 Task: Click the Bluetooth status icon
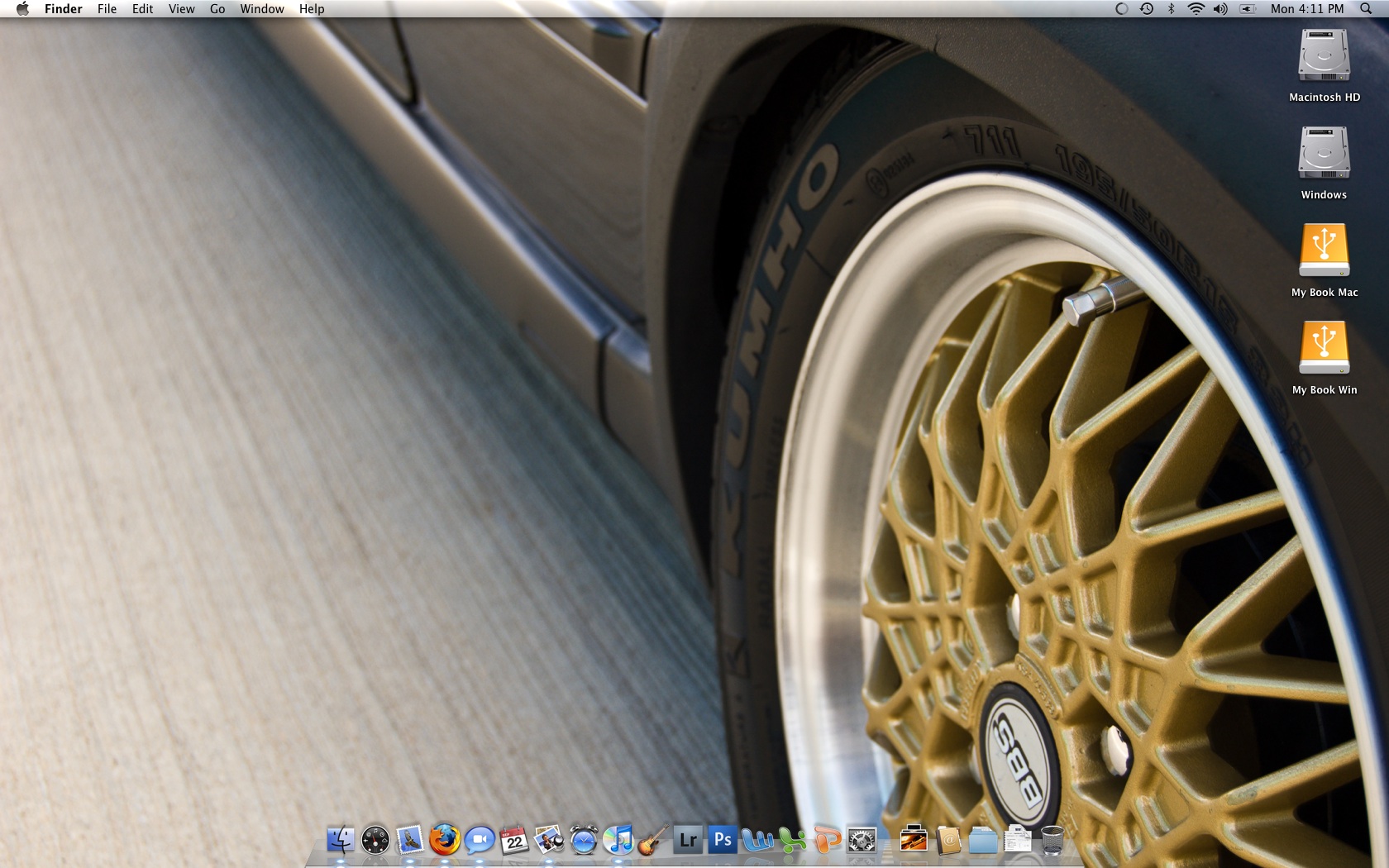coord(1171,9)
